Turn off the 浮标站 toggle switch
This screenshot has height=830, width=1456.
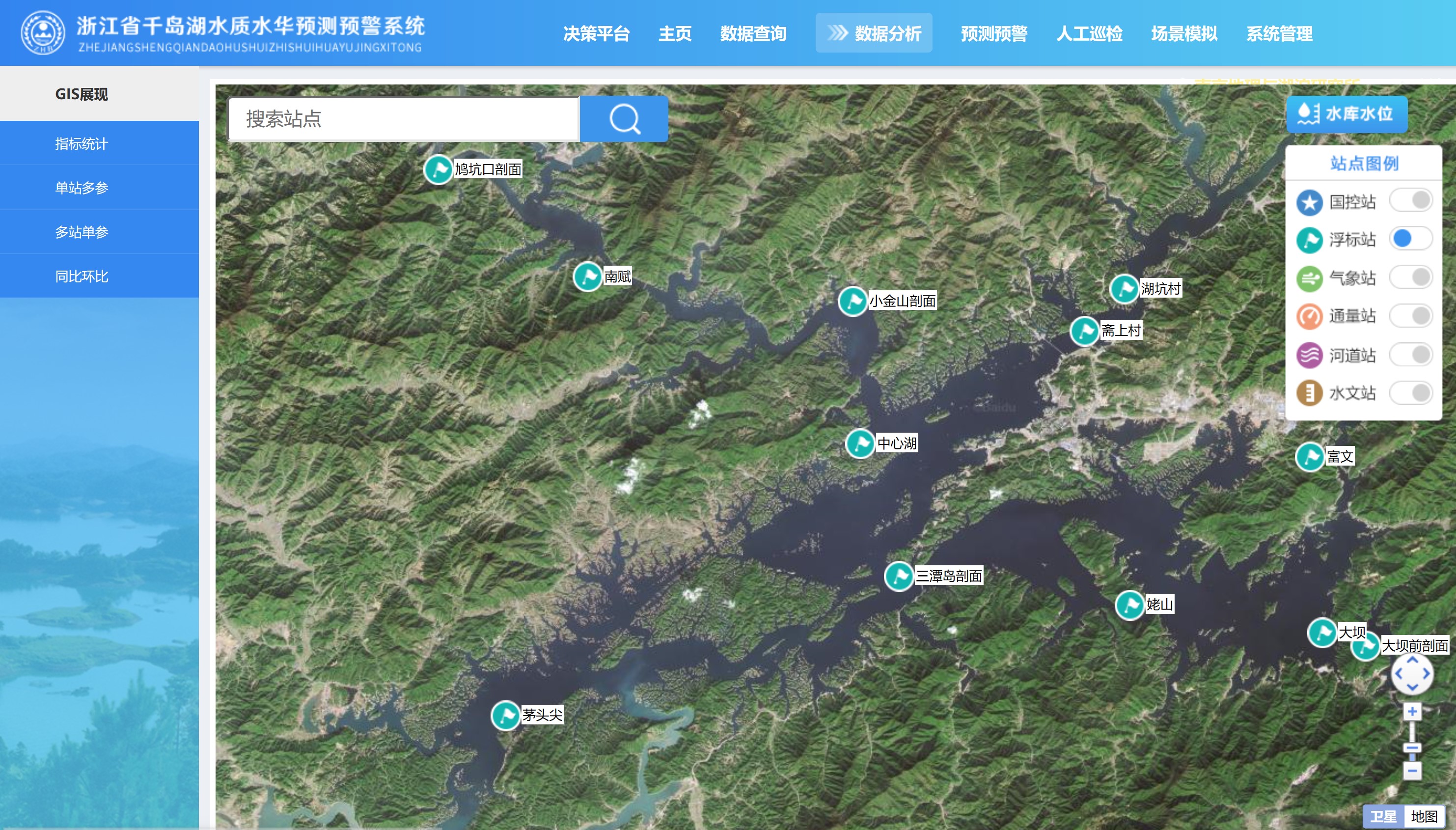point(1411,239)
